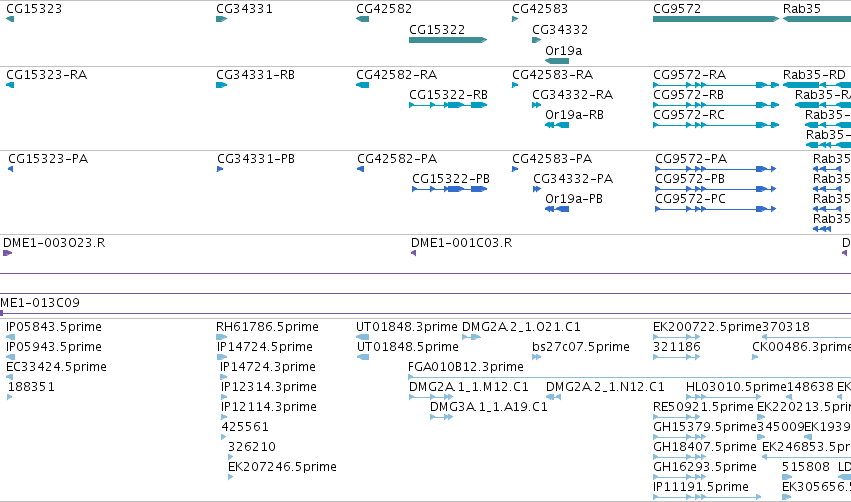
Task: Select the DME1-003023.R feature label
Action: coord(54,243)
